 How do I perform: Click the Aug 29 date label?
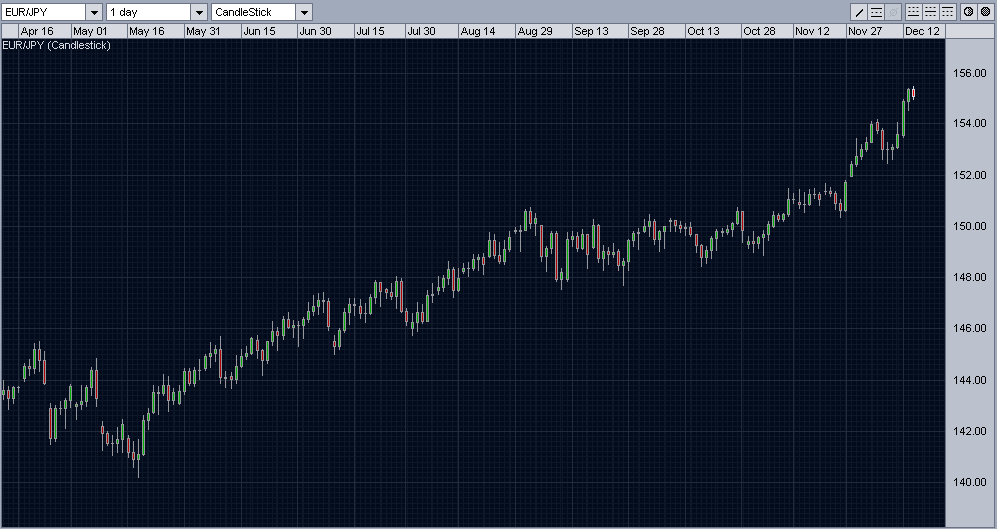[535, 31]
